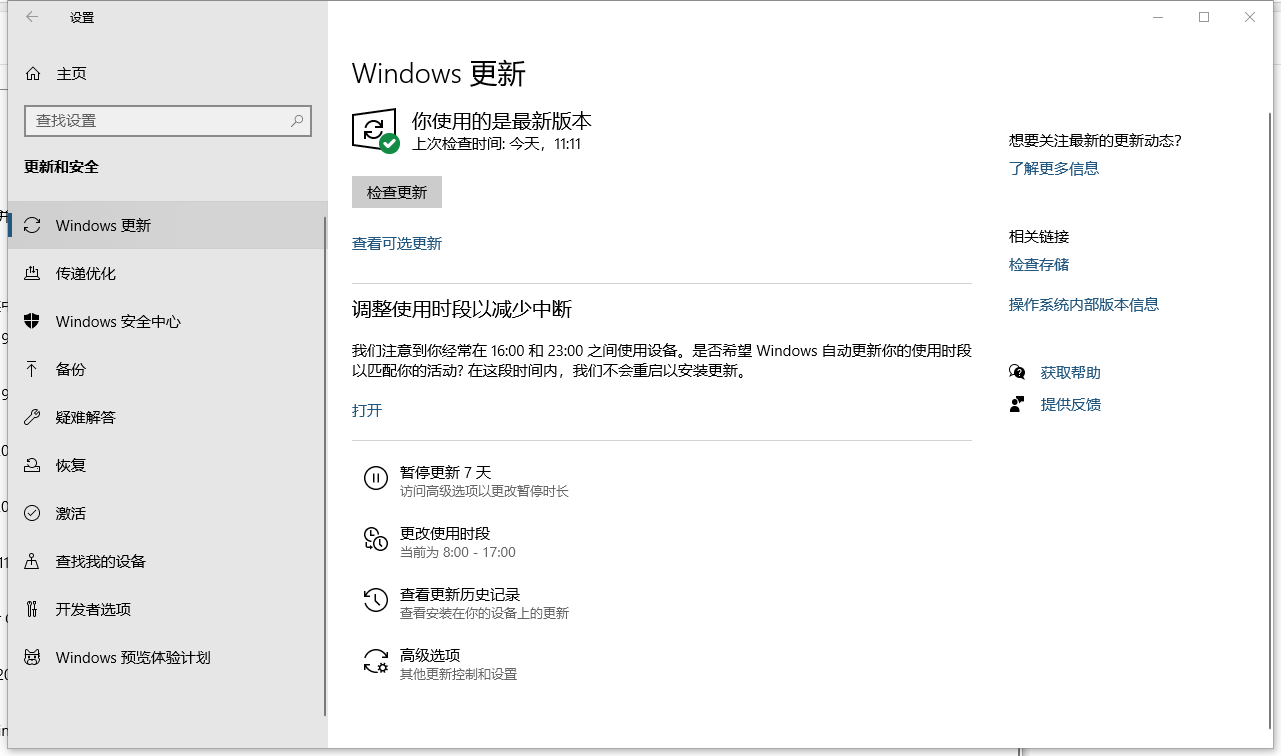Click the clock icon next to 更改使用时段
This screenshot has height=756, width=1281.
(375, 539)
